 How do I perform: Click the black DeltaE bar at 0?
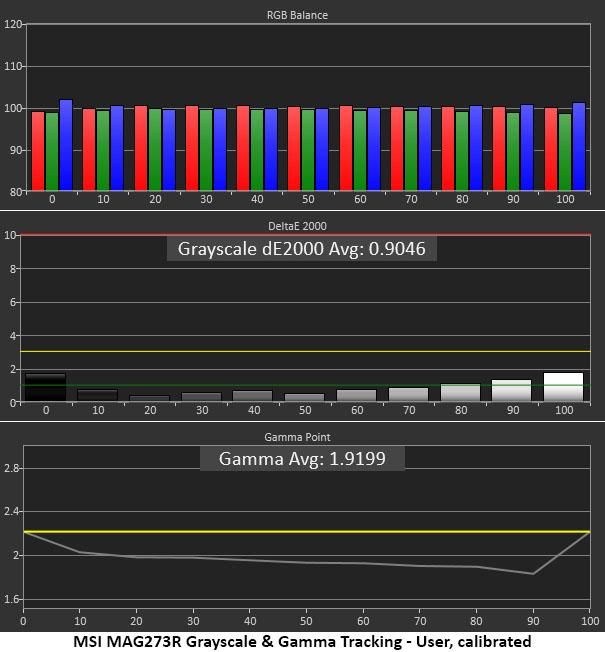point(45,387)
